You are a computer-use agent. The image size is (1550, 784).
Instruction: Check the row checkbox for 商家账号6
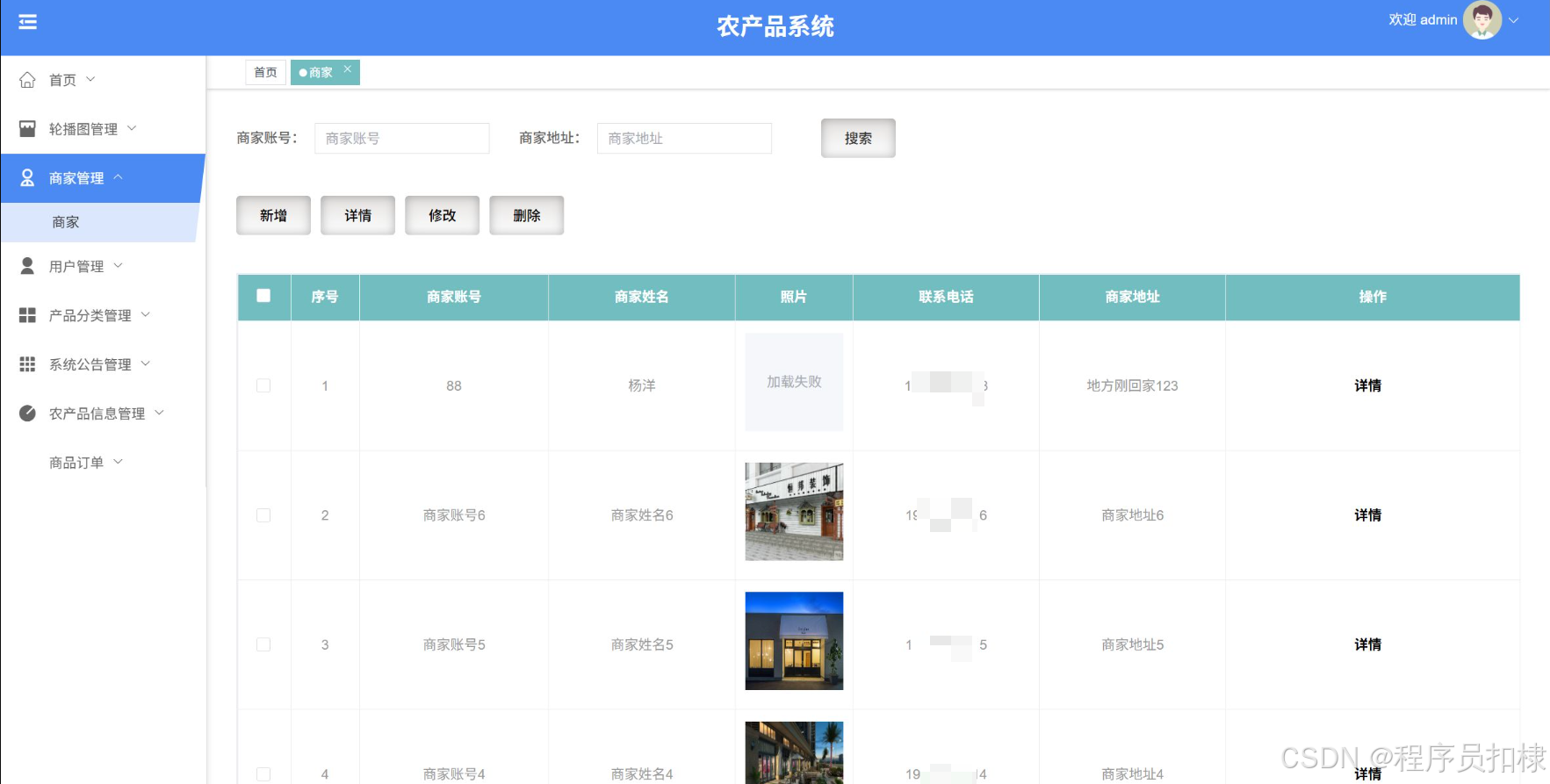coord(263,515)
